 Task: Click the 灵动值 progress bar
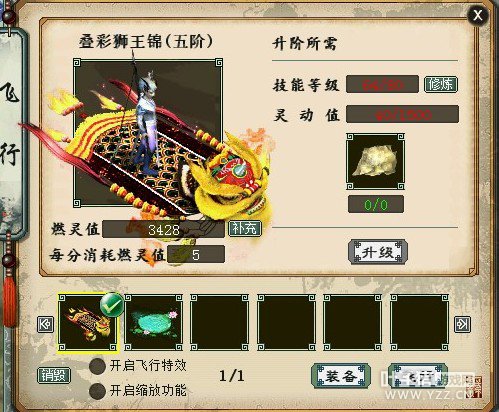tap(402, 114)
